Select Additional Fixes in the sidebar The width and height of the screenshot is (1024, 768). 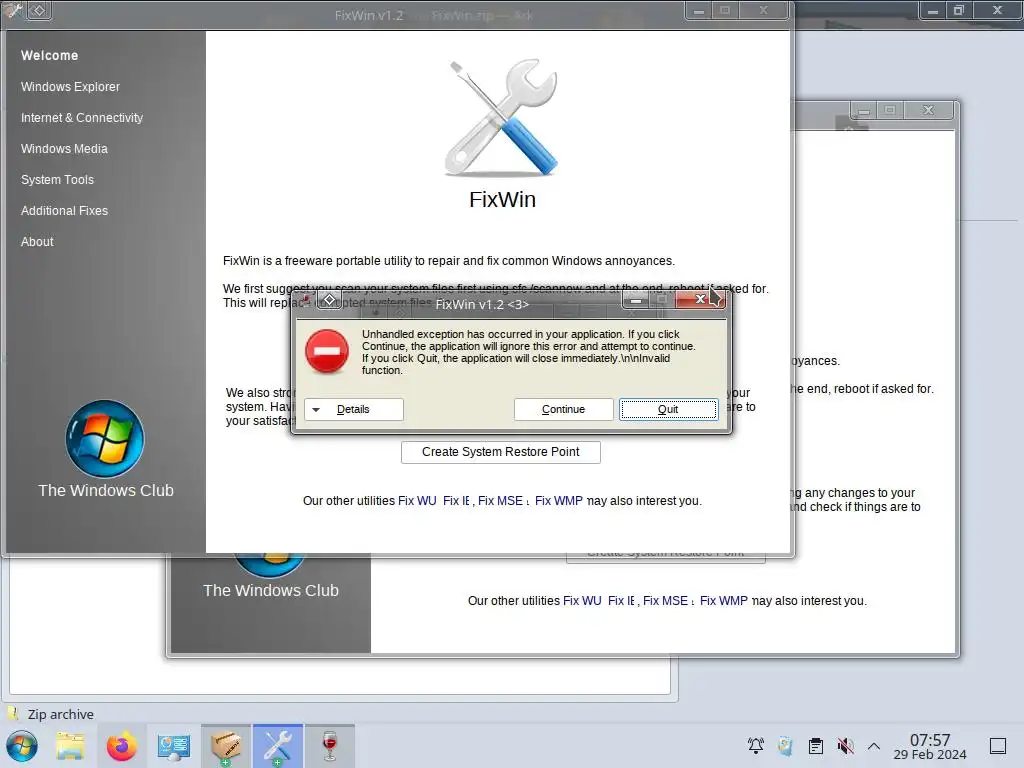click(x=64, y=211)
